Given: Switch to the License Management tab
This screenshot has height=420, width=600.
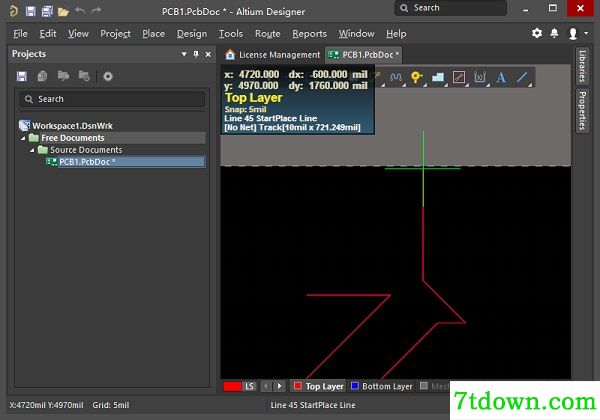Looking at the screenshot, I should (272, 55).
